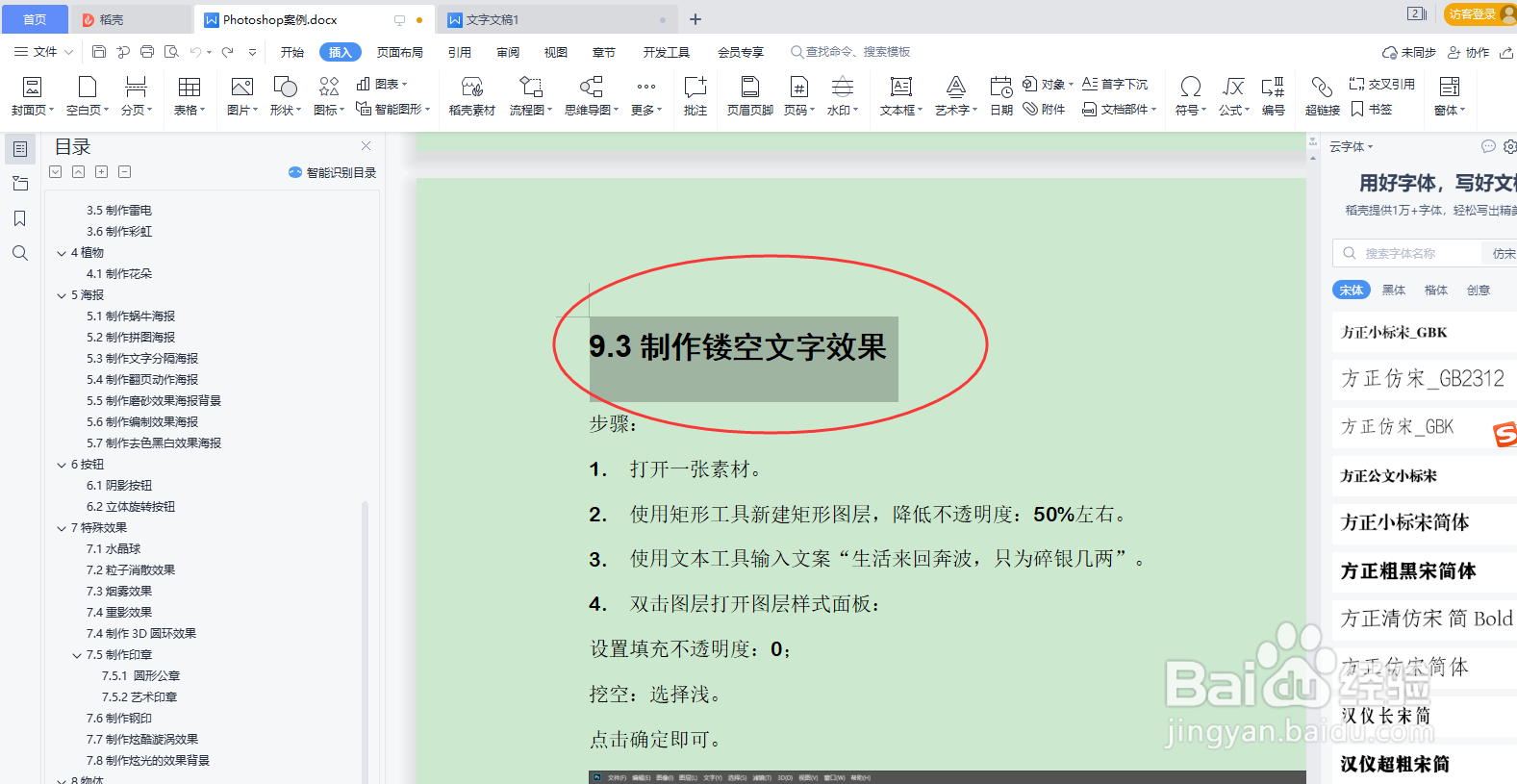Insert a cross reference (交叉引用)
Viewport: 1517px width, 784px height.
tap(1381, 84)
